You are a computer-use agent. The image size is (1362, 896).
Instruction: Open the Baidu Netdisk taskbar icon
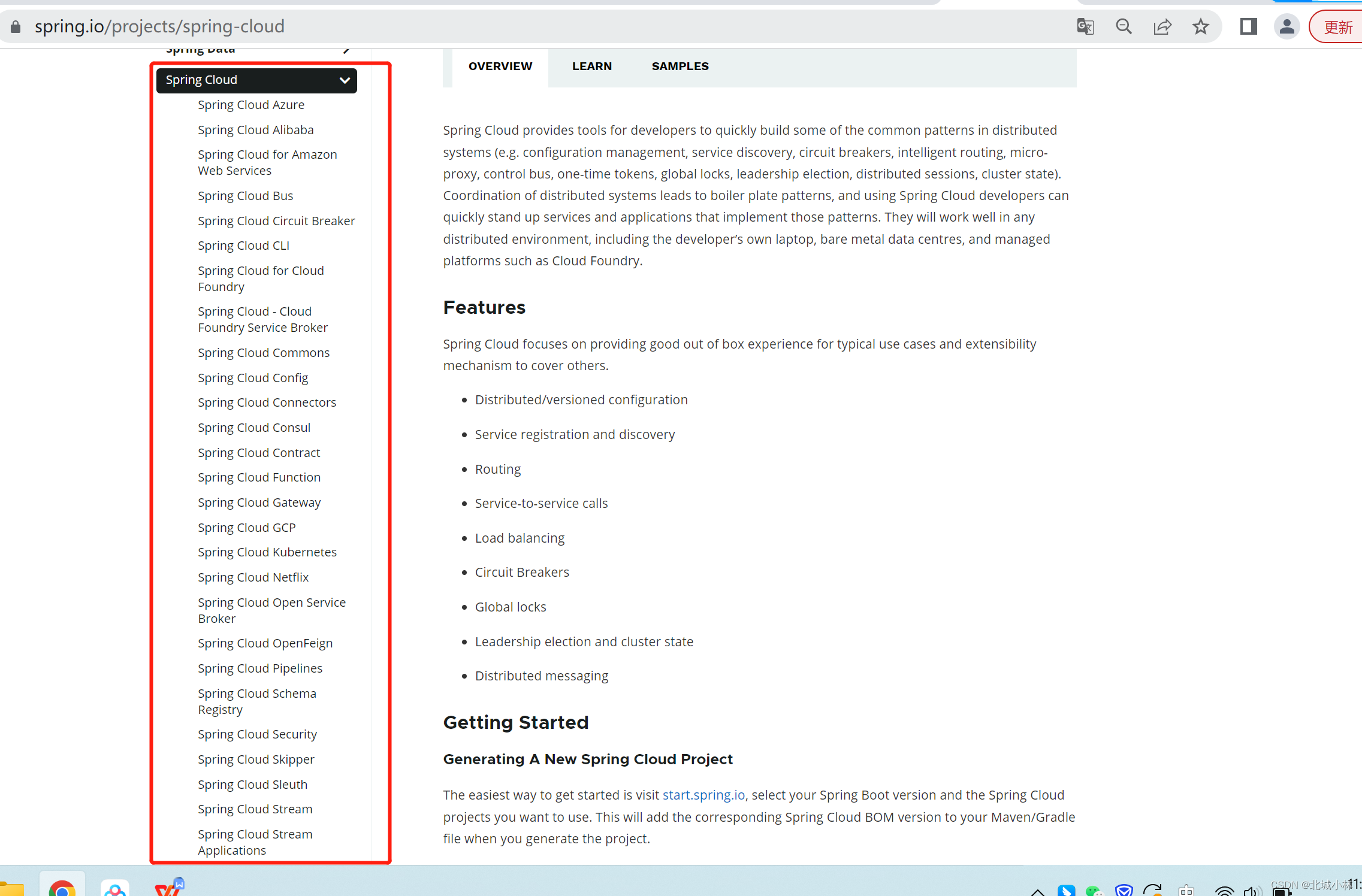(x=115, y=887)
